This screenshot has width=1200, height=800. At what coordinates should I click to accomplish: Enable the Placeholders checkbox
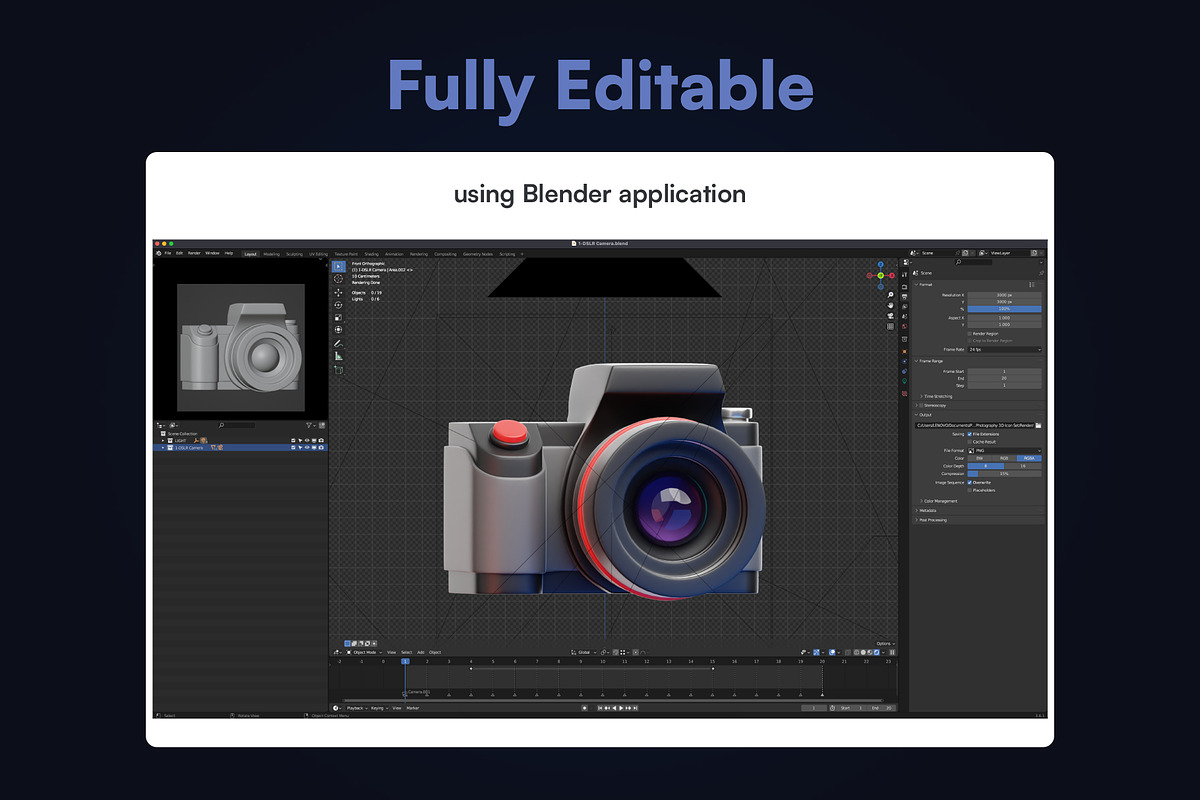(x=970, y=490)
